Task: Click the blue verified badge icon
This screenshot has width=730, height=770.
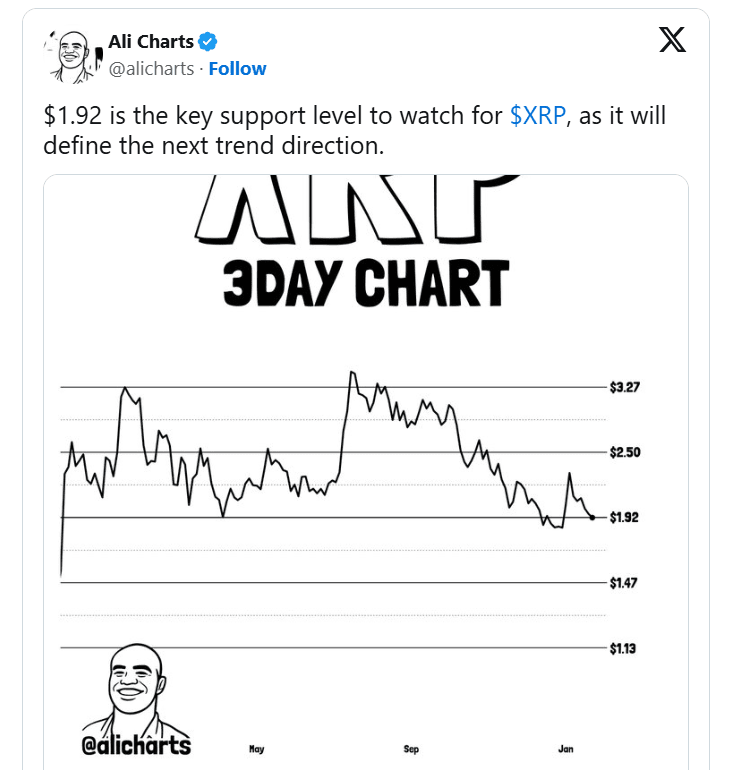Action: click(x=208, y=42)
